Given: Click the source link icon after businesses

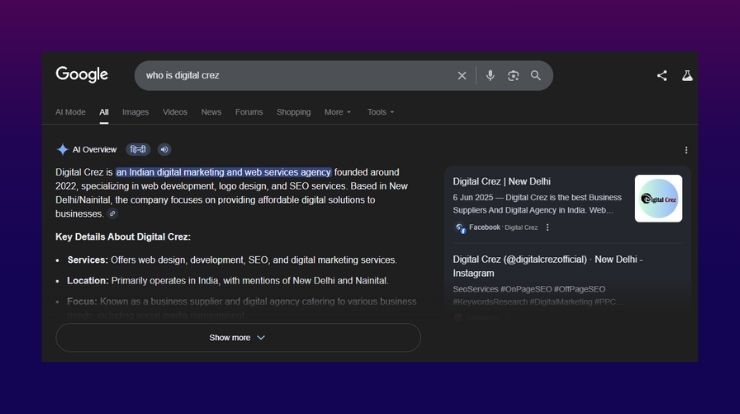Looking at the screenshot, I should pyautogui.click(x=112, y=214).
